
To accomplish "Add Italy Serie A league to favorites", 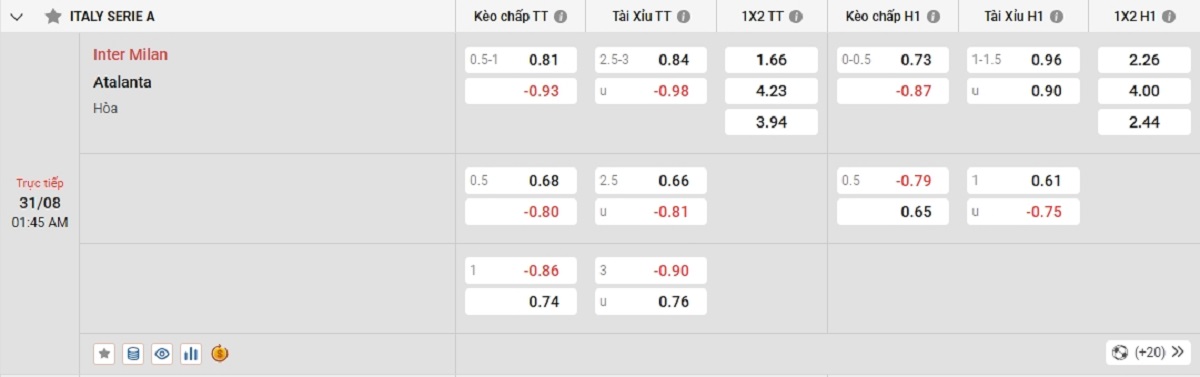I will [x=54, y=17].
